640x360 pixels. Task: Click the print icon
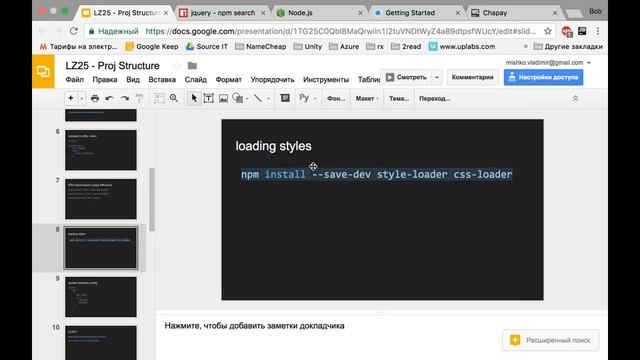[x=95, y=98]
